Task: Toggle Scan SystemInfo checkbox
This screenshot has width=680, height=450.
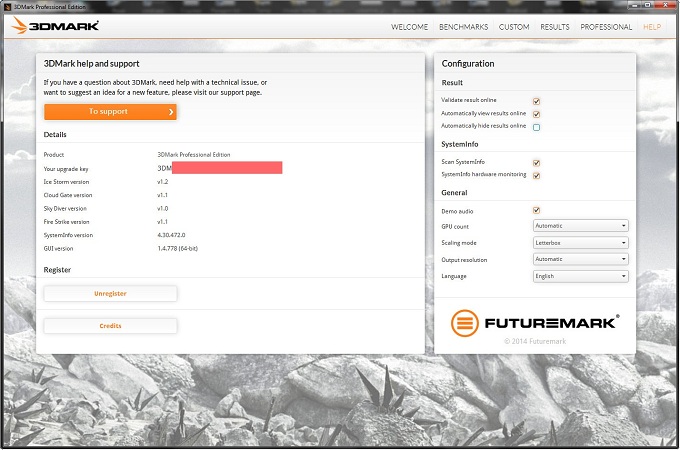Action: pos(536,163)
